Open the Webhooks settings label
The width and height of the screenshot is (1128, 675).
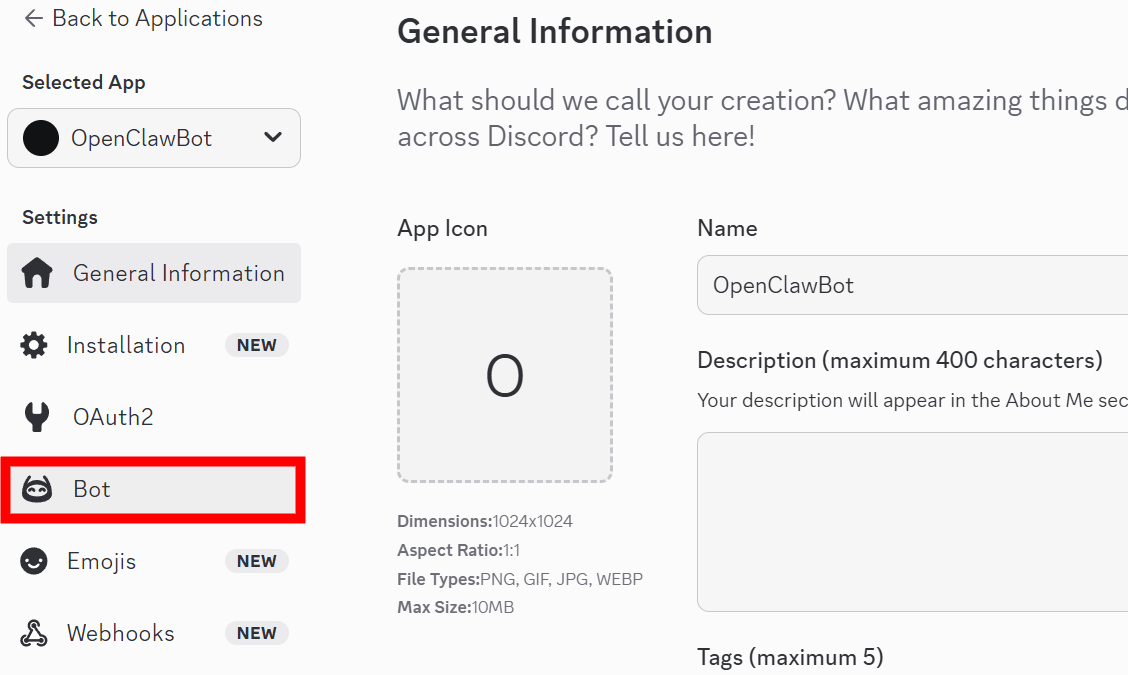click(x=121, y=633)
